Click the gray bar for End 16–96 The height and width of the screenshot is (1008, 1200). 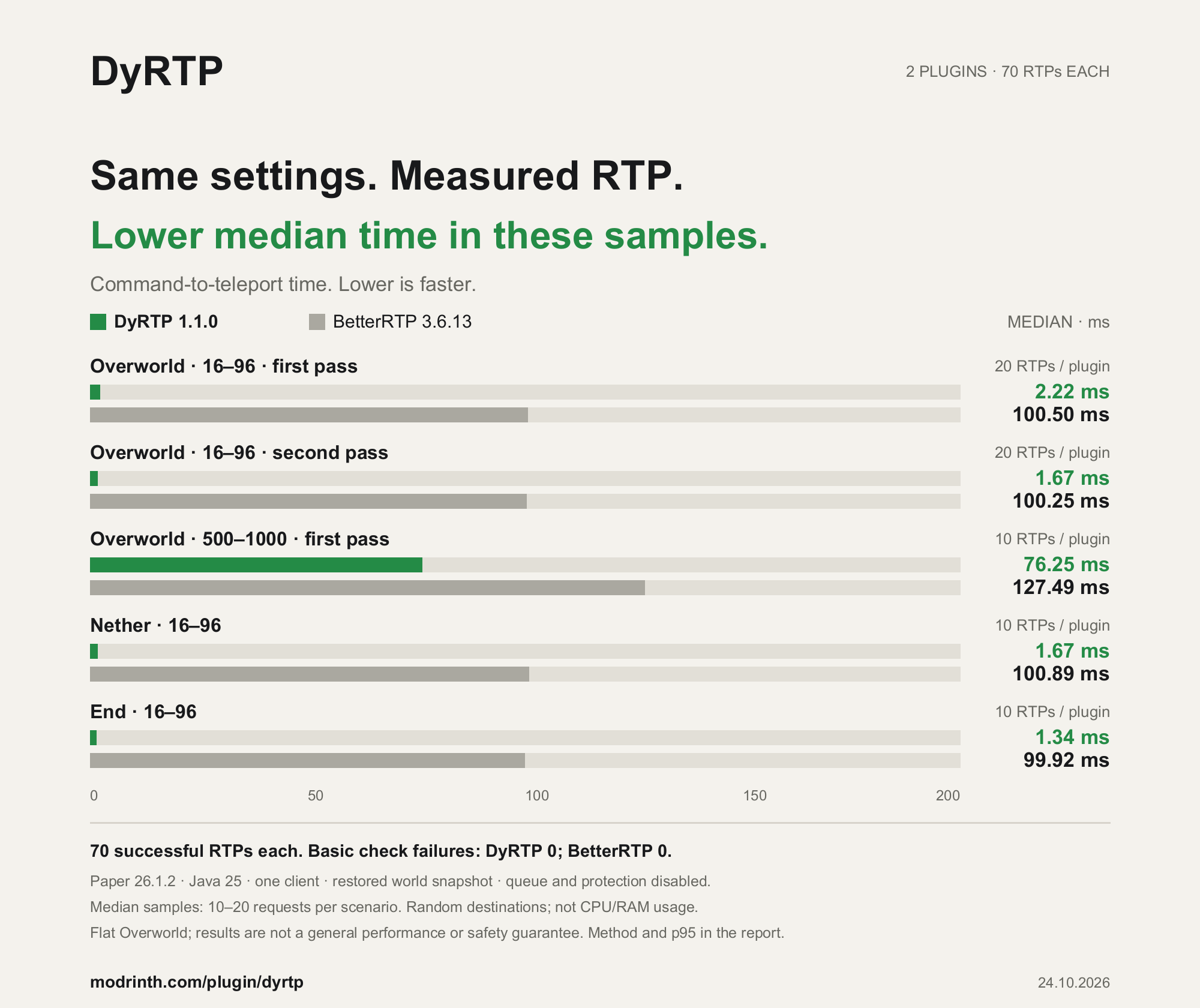click(x=307, y=760)
